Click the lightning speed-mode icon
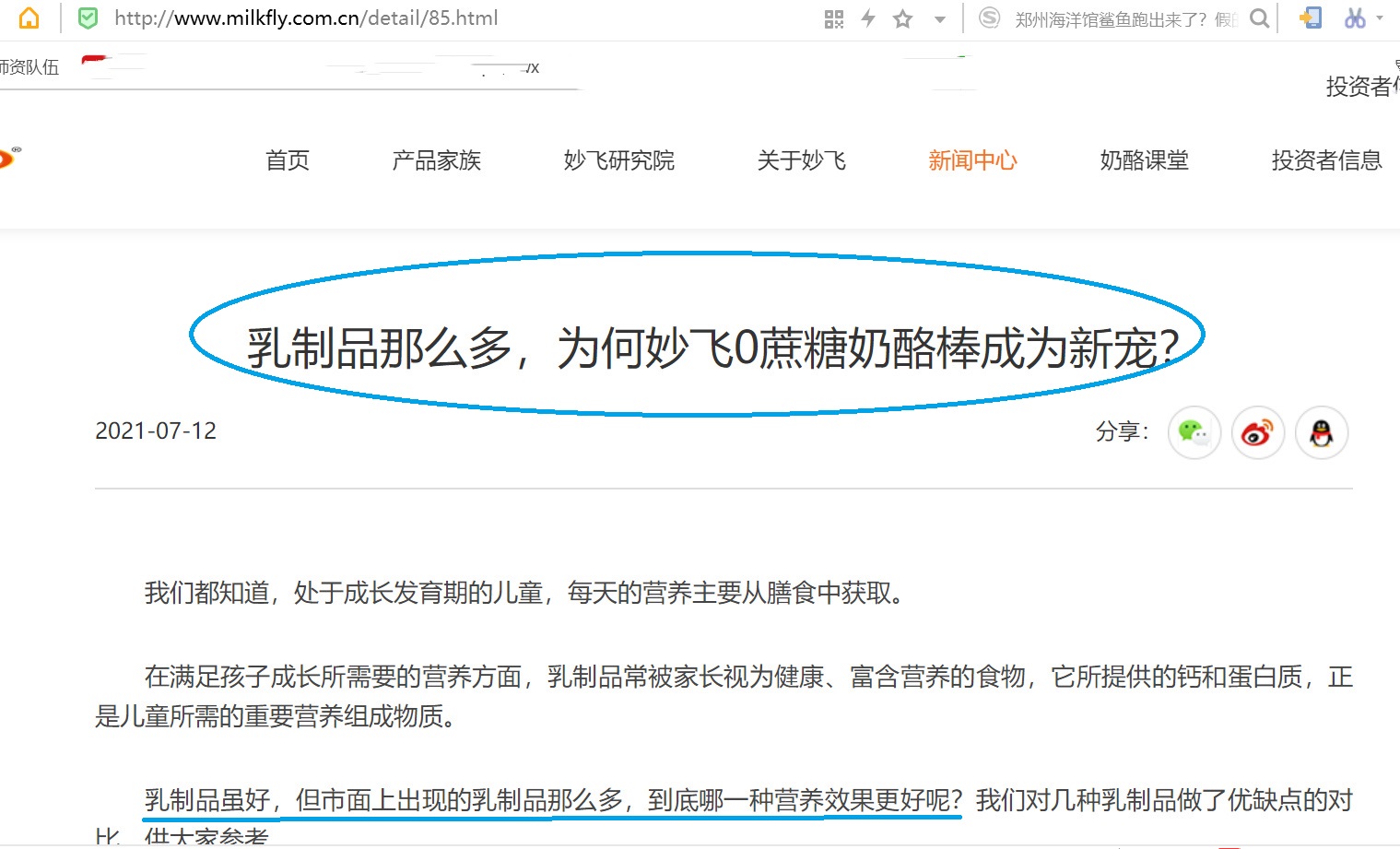Screen dimensions: 1400x849 coord(867,18)
